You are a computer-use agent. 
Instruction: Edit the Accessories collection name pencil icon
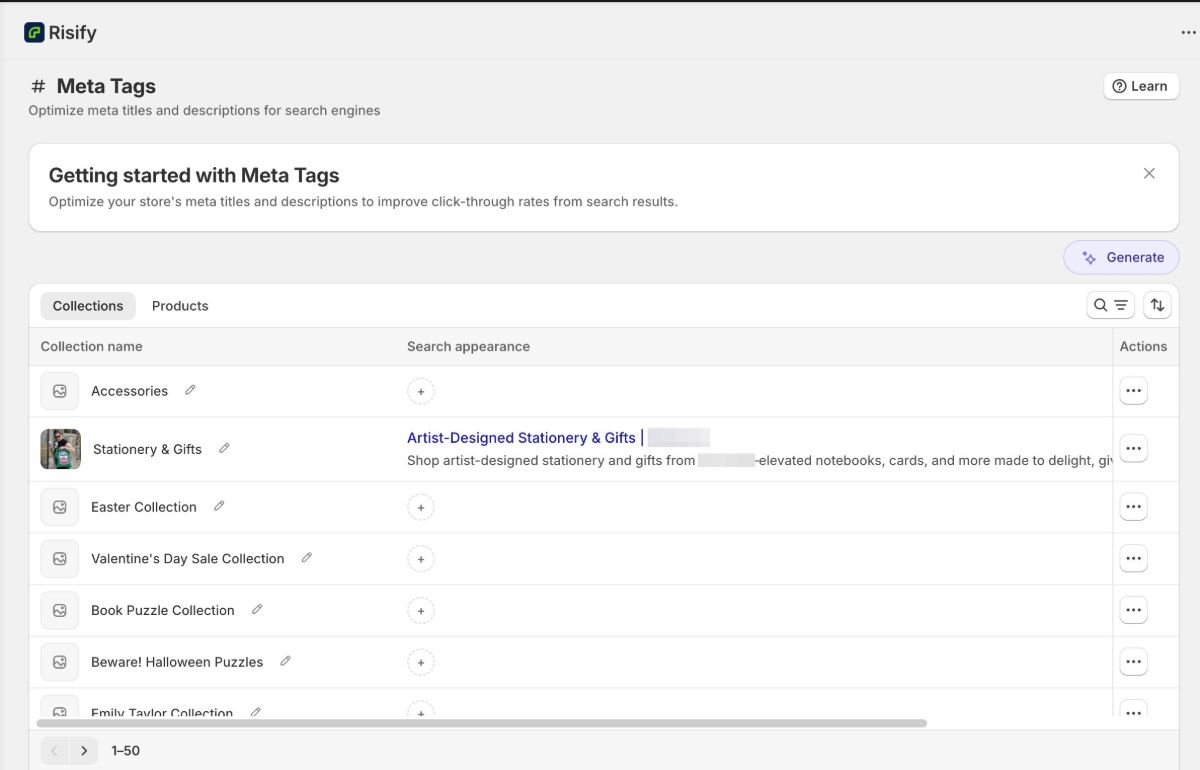point(190,390)
